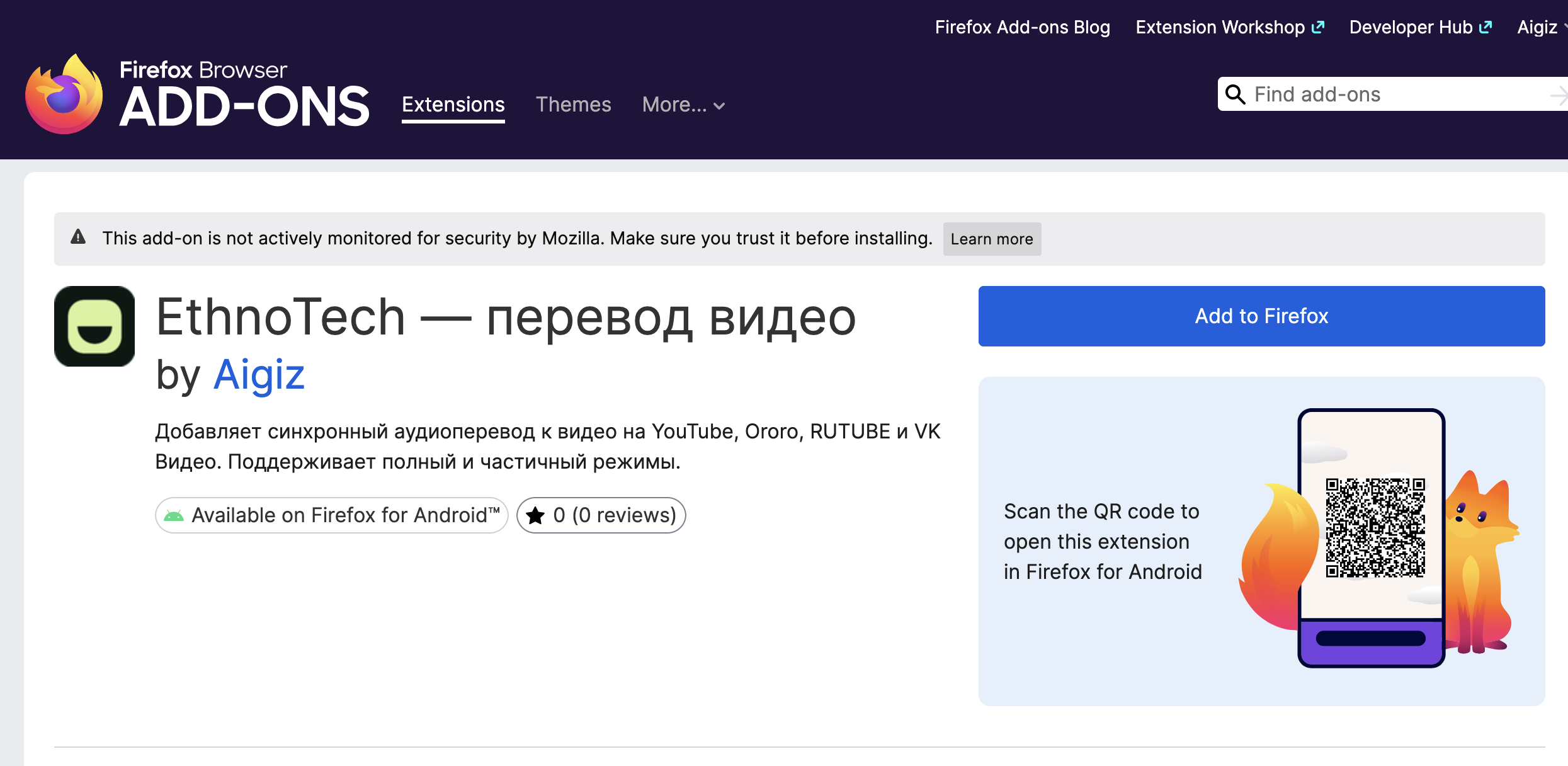Open the 0 reviews rating badge
This screenshot has height=766, width=1568.
click(601, 515)
